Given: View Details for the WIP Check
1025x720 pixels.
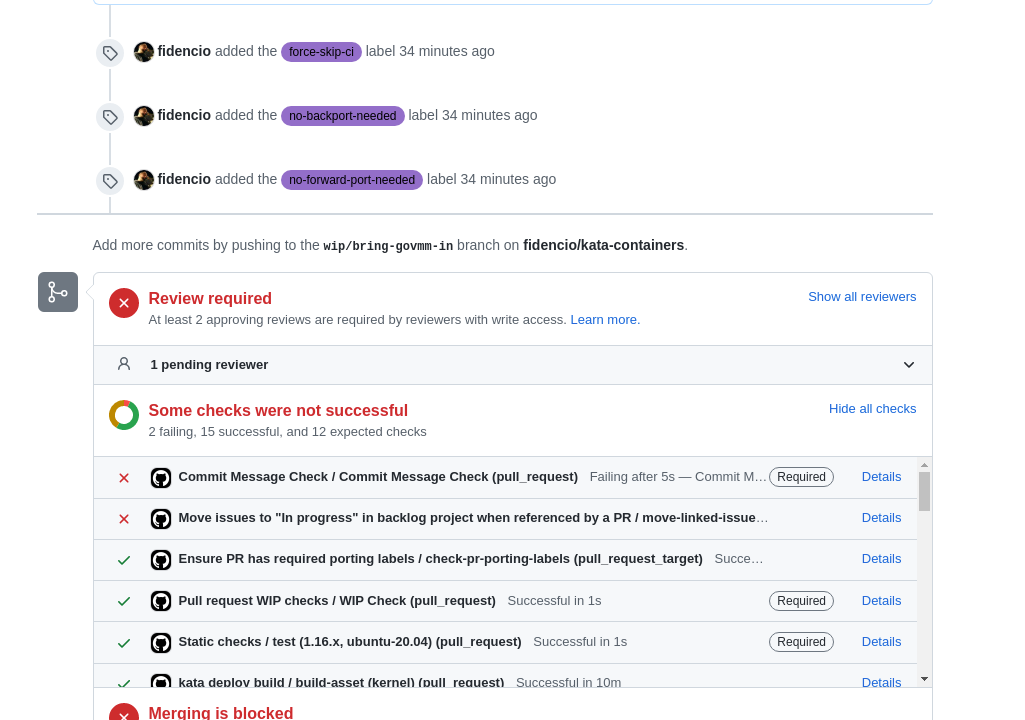Looking at the screenshot, I should (x=880, y=601).
